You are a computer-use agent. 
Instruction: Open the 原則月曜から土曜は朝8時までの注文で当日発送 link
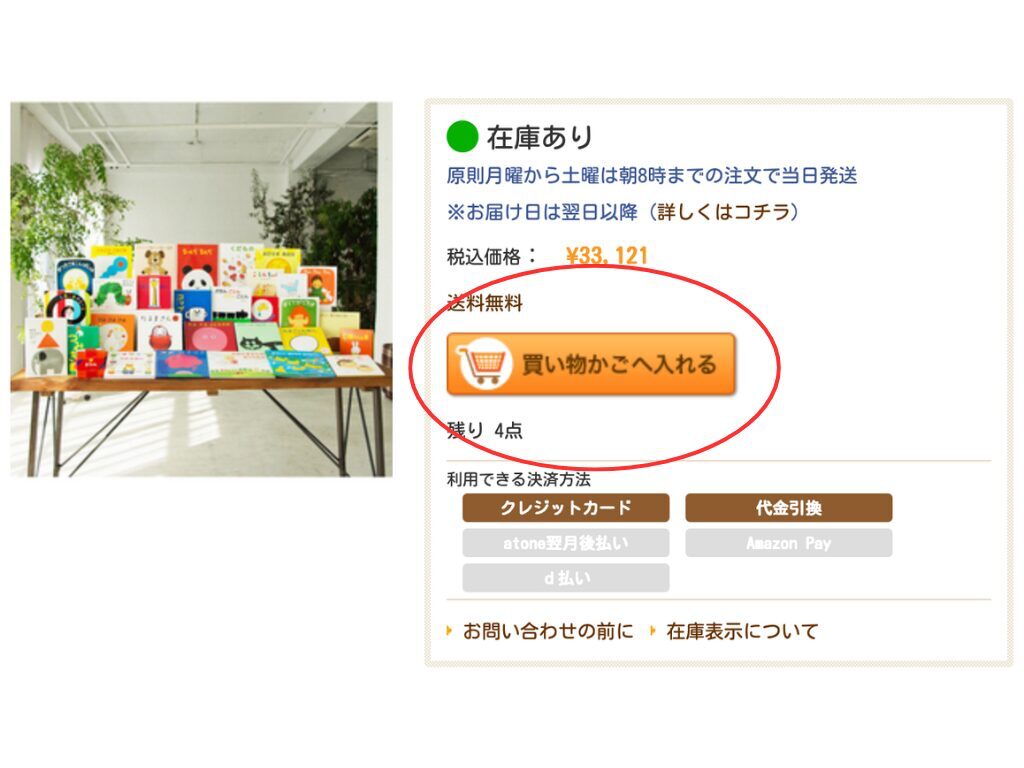652,176
